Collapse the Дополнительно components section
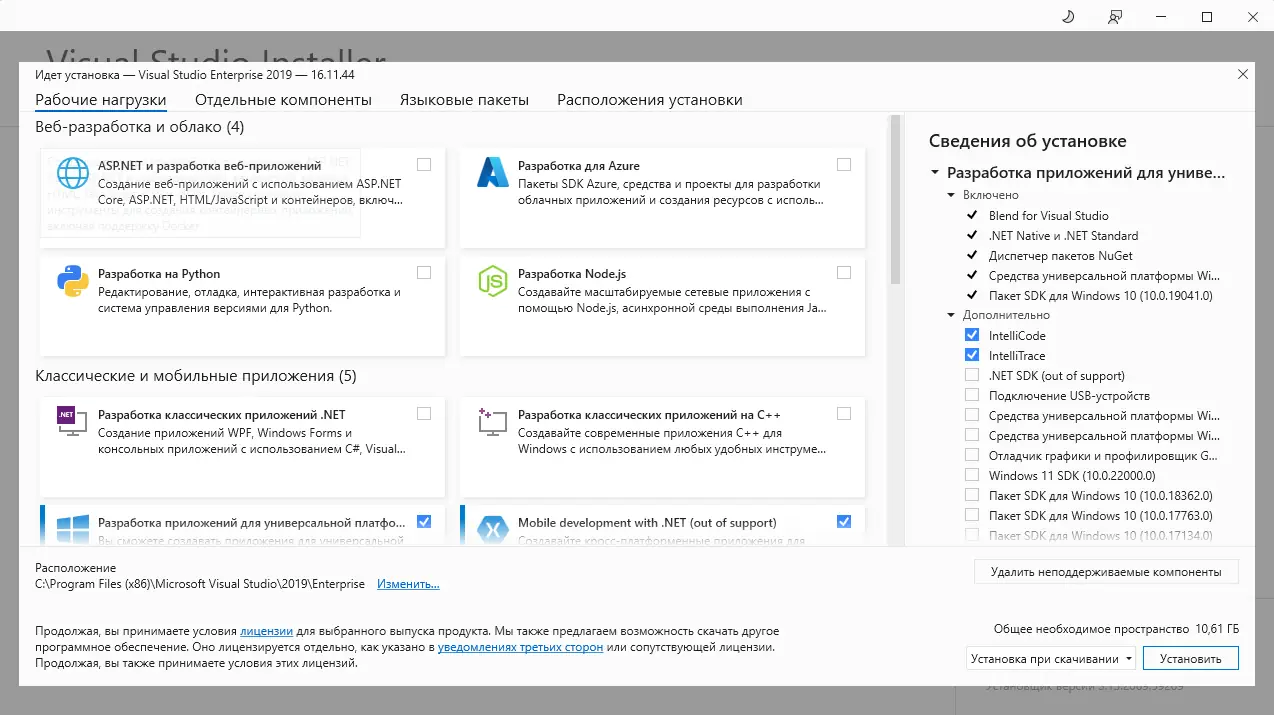The image size is (1274, 715). click(x=952, y=315)
